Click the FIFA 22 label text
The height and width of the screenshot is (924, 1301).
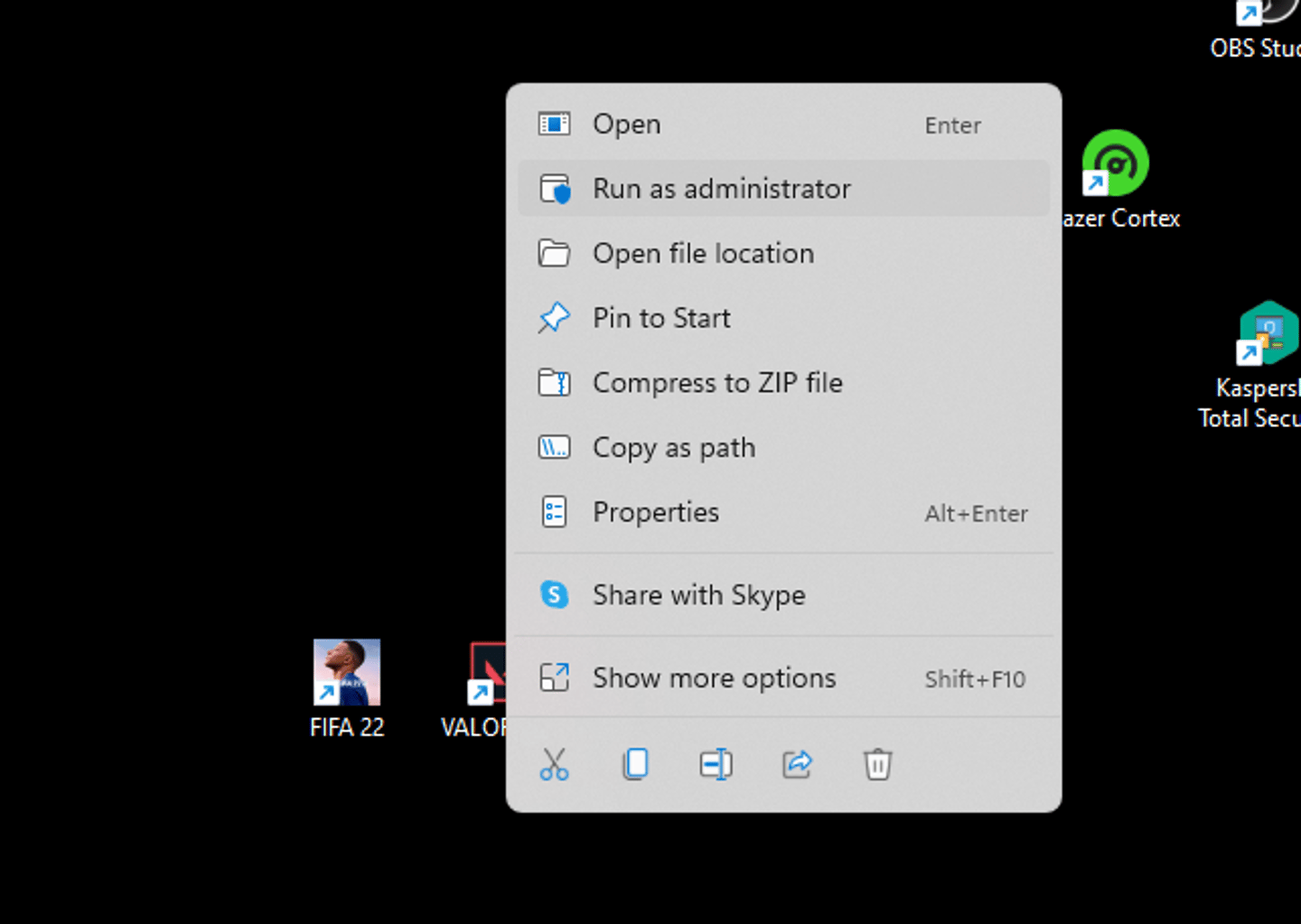pyautogui.click(x=347, y=727)
